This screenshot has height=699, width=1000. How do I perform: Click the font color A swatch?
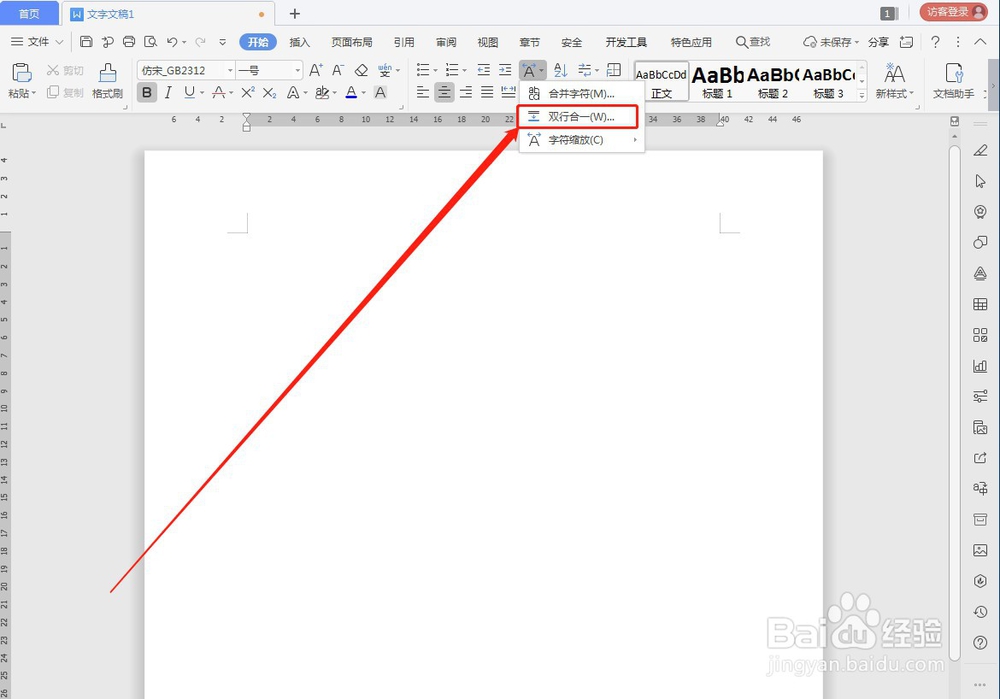pyautogui.click(x=351, y=92)
